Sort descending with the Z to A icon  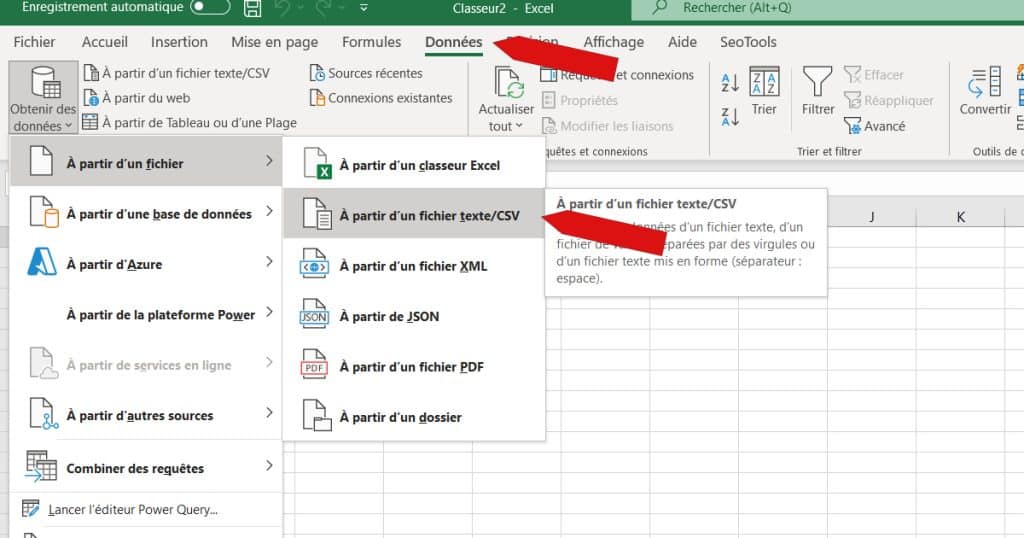[x=729, y=117]
